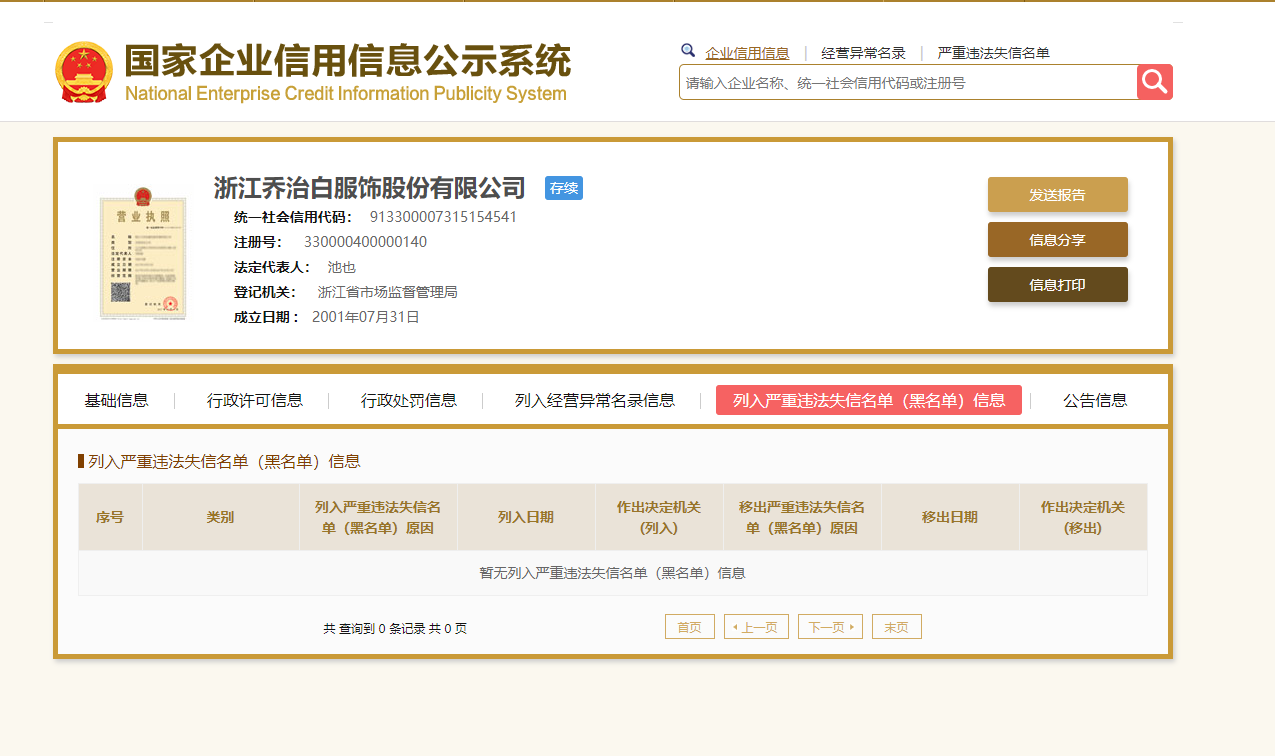Click the 下一页 pagination button

coord(830,627)
